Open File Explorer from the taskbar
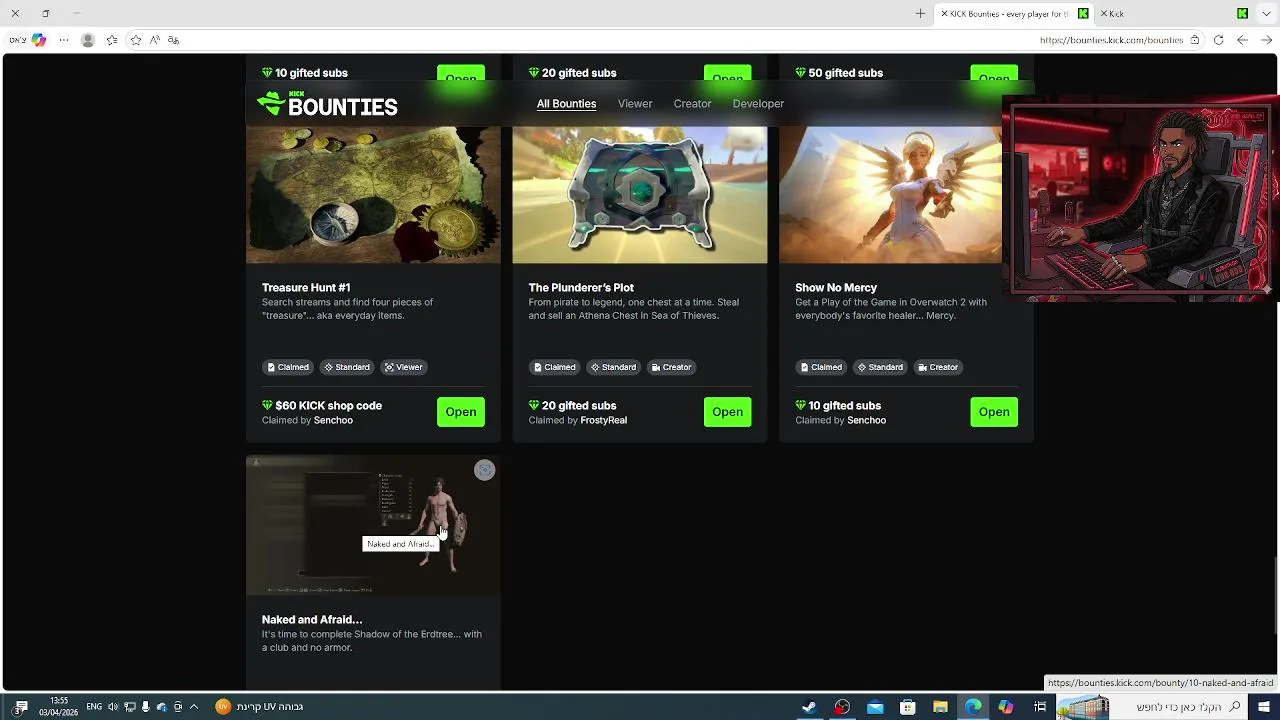Image resolution: width=1280 pixels, height=720 pixels. [x=940, y=707]
